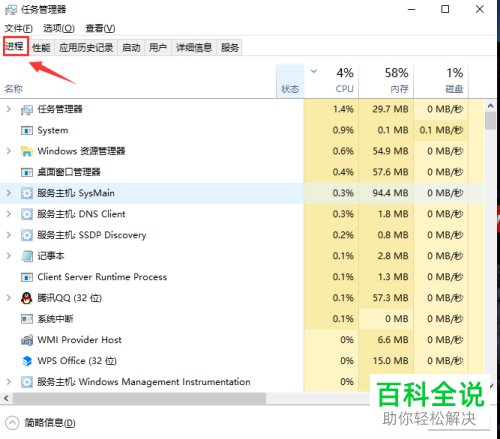Sort processes by 内存 column header
The width and height of the screenshot is (500, 439).
[x=386, y=82]
